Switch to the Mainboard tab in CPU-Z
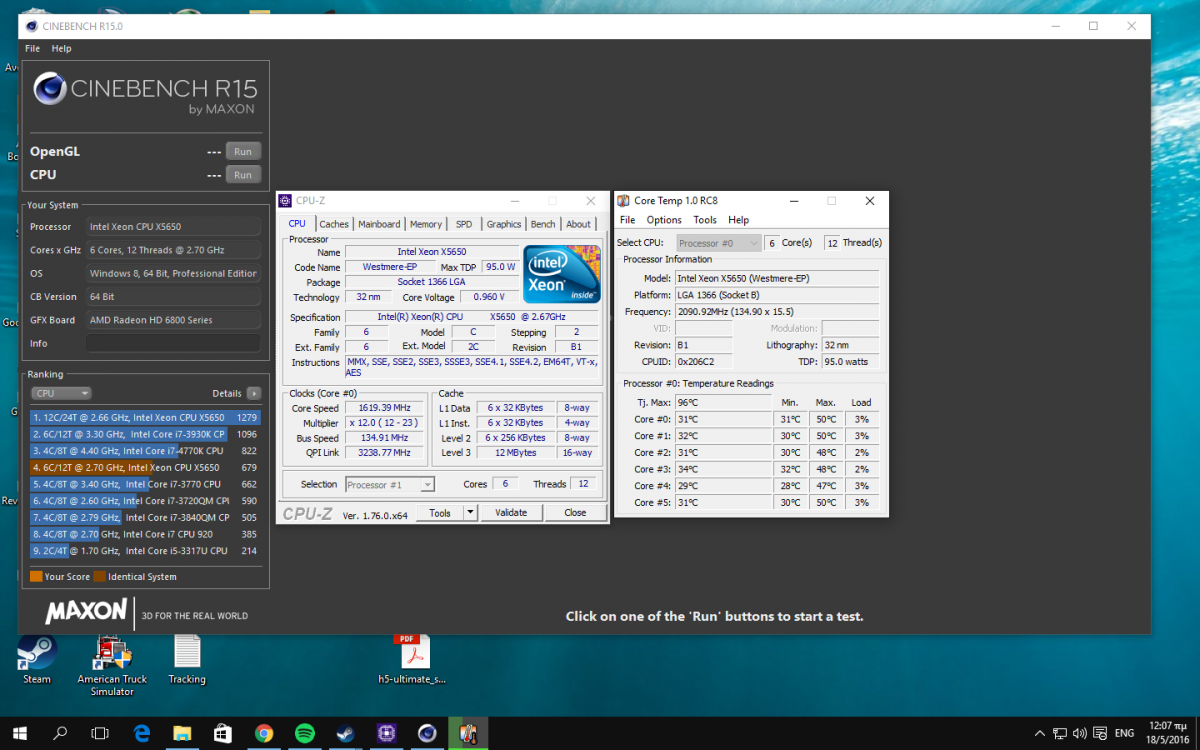 pyautogui.click(x=379, y=224)
